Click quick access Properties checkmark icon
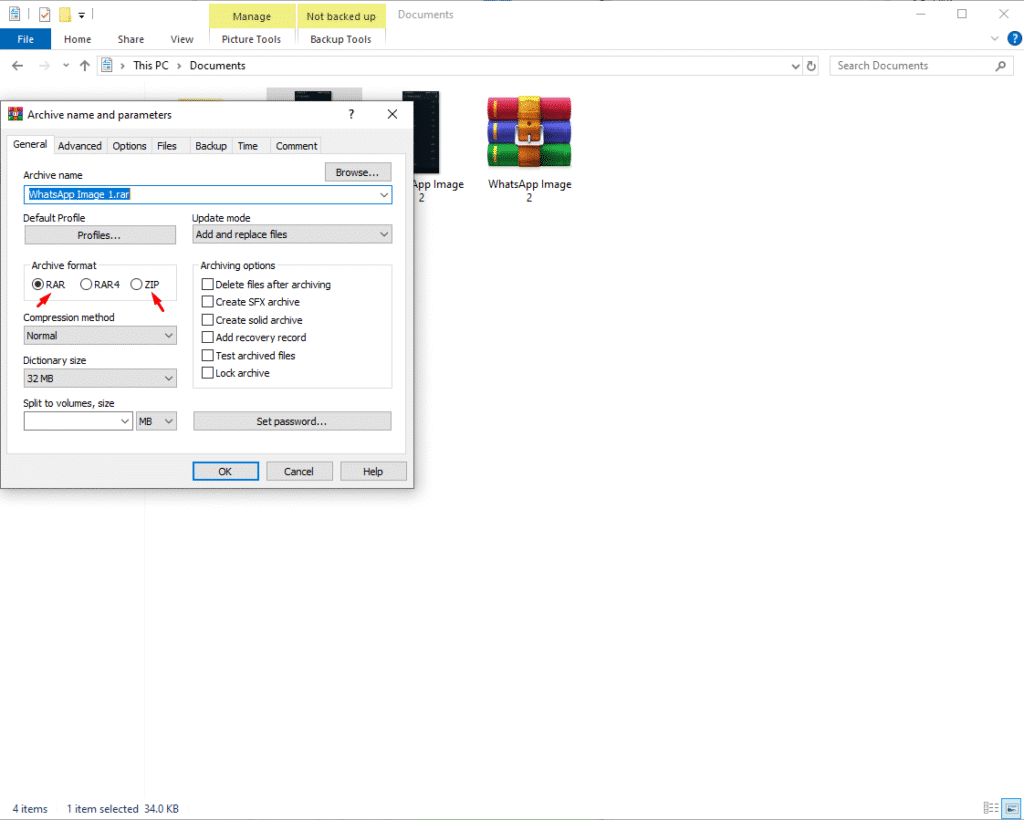Image resolution: width=1024 pixels, height=820 pixels. tap(44, 14)
